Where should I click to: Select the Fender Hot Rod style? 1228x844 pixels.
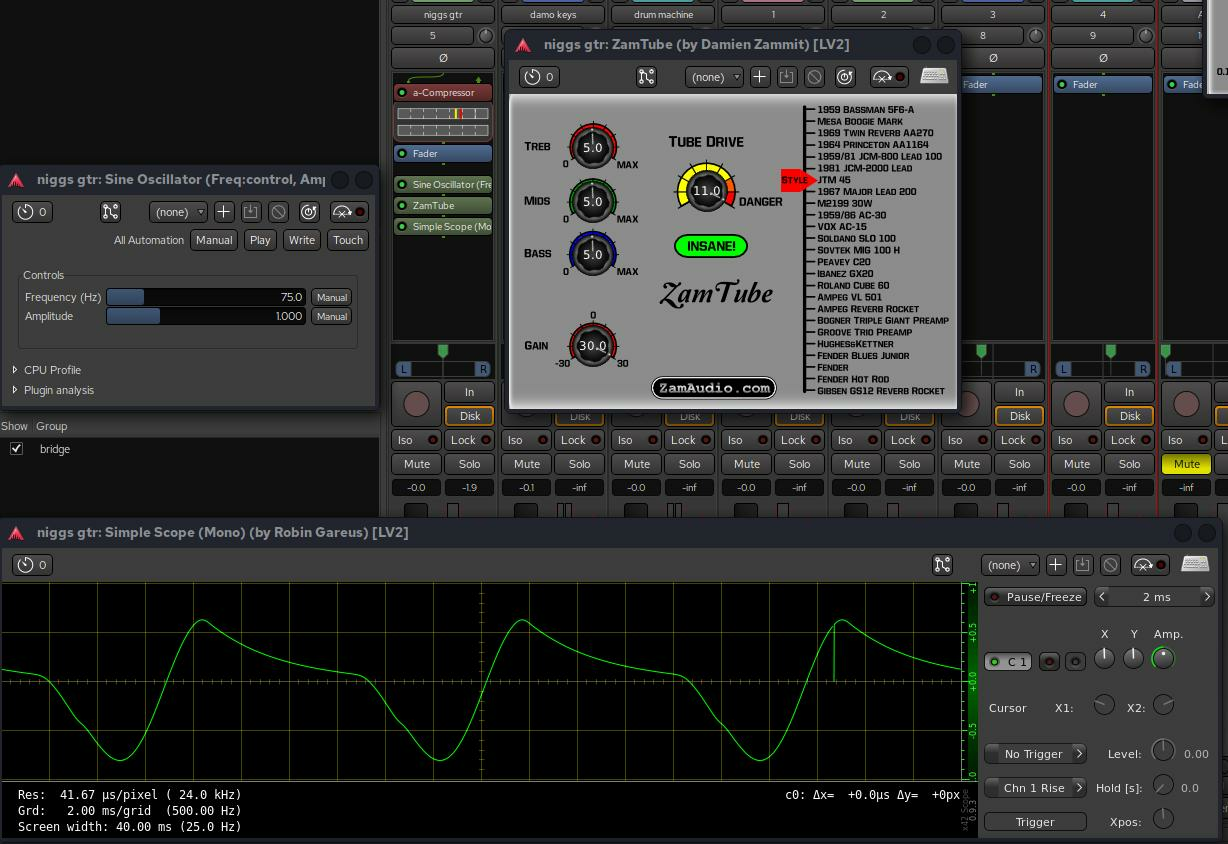pyautogui.click(x=853, y=380)
